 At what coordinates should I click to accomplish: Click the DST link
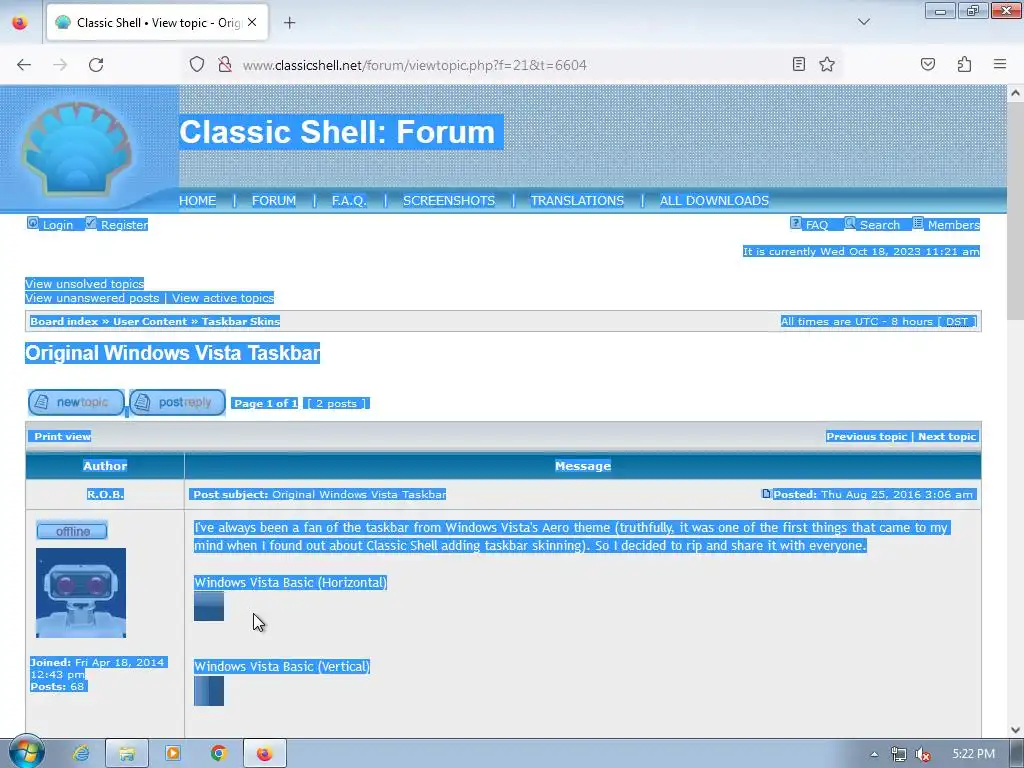pyautogui.click(x=957, y=321)
